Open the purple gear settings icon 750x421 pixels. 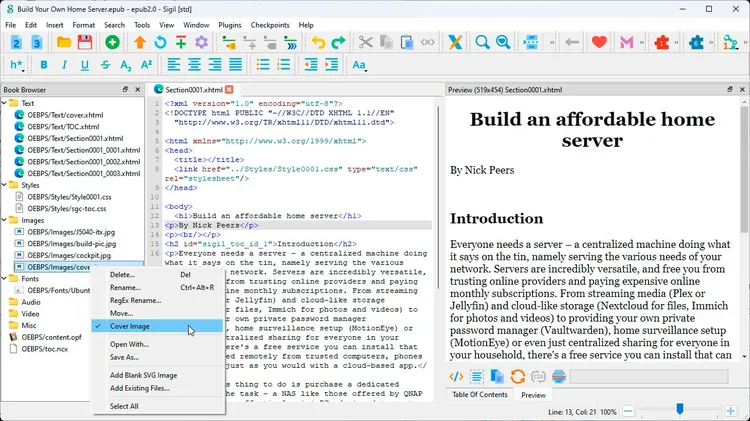click(x=201, y=43)
